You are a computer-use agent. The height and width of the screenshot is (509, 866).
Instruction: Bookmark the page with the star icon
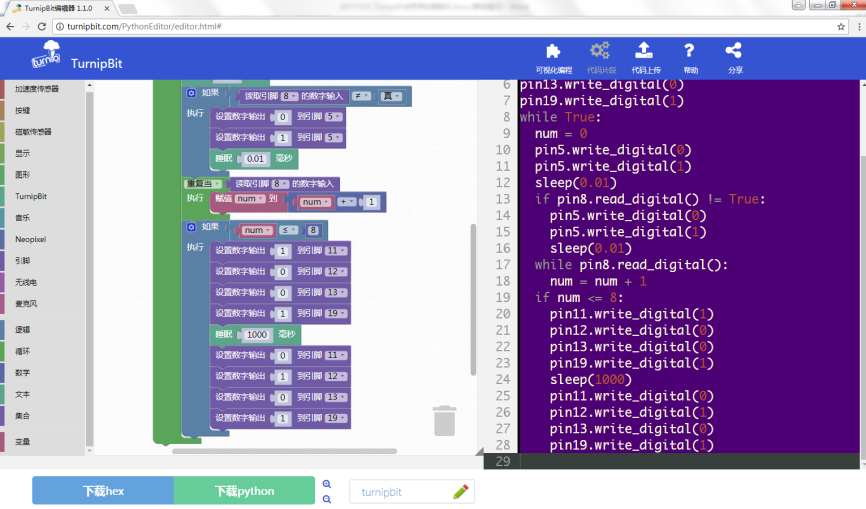click(x=841, y=26)
